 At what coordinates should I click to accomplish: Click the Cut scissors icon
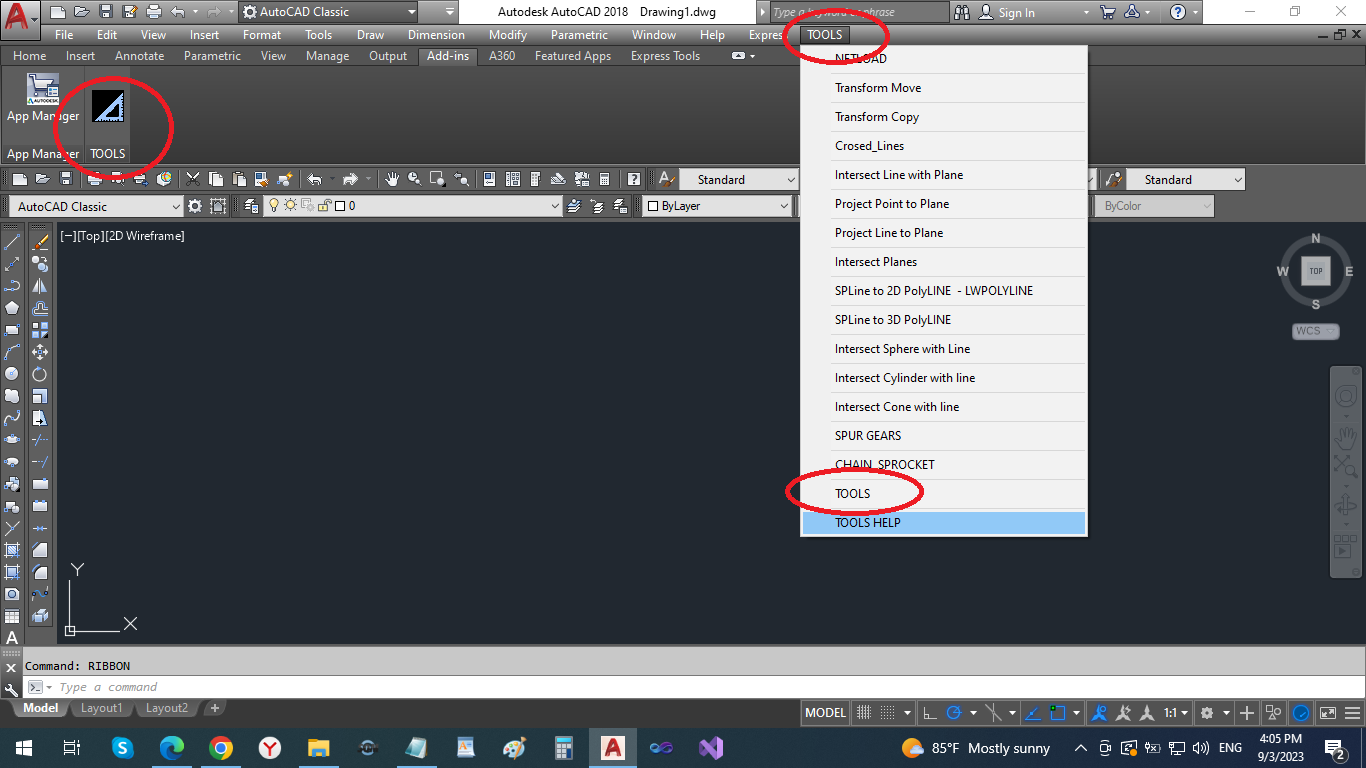193,179
